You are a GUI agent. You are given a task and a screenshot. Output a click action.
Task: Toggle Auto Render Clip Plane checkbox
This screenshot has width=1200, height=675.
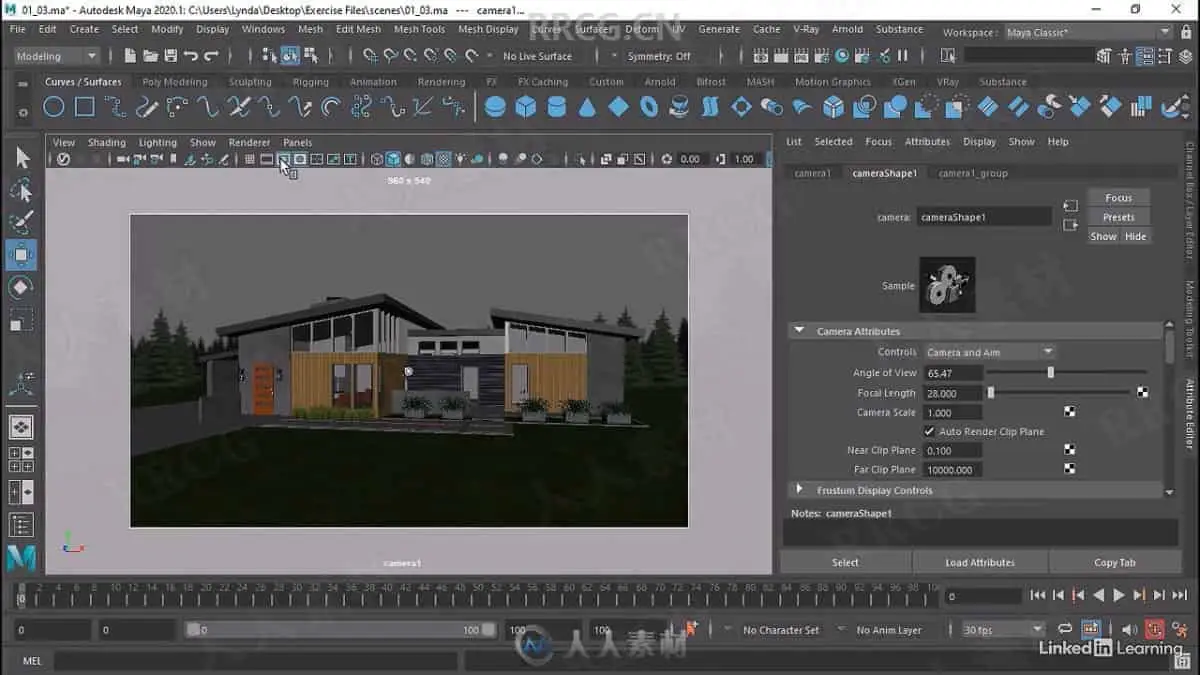(x=930, y=431)
